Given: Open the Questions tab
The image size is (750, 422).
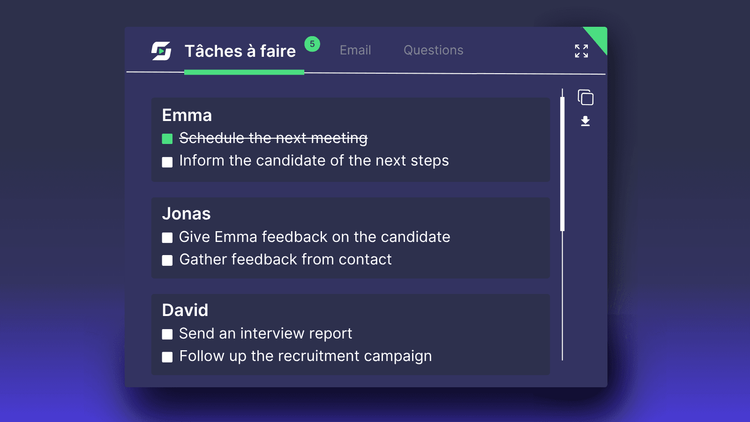Looking at the screenshot, I should pos(433,50).
